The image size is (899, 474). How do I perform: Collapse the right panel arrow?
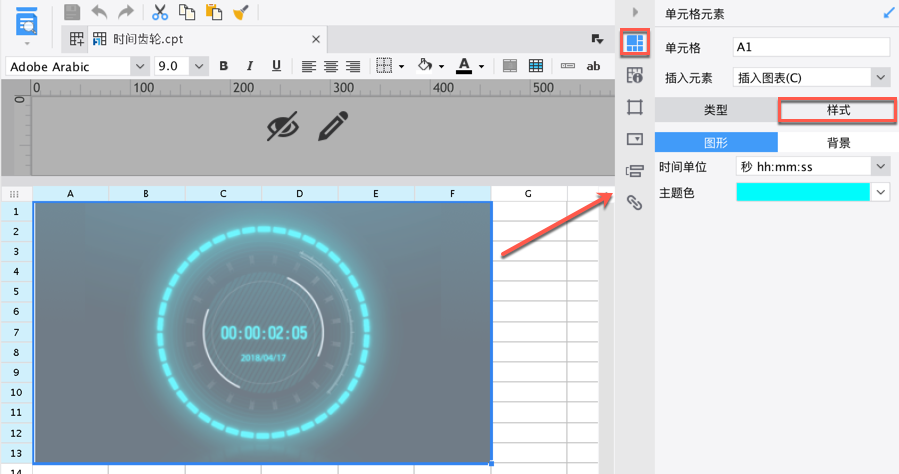[x=635, y=12]
